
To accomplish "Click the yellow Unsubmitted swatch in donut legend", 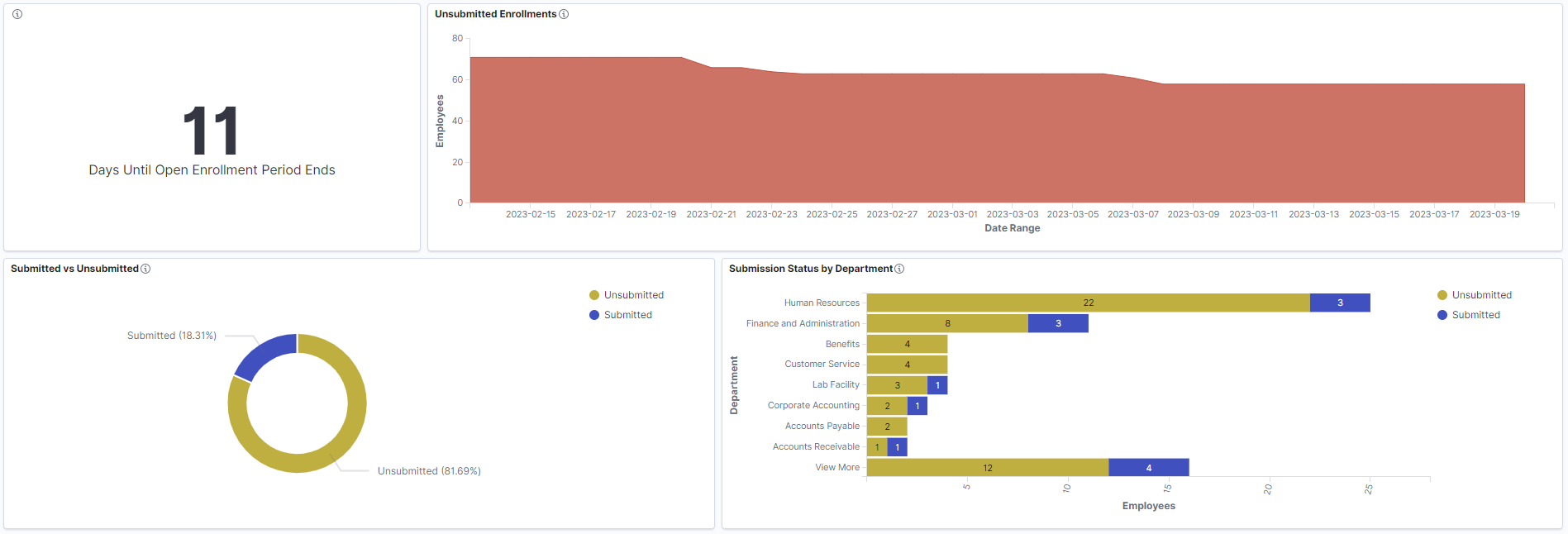I will (594, 295).
